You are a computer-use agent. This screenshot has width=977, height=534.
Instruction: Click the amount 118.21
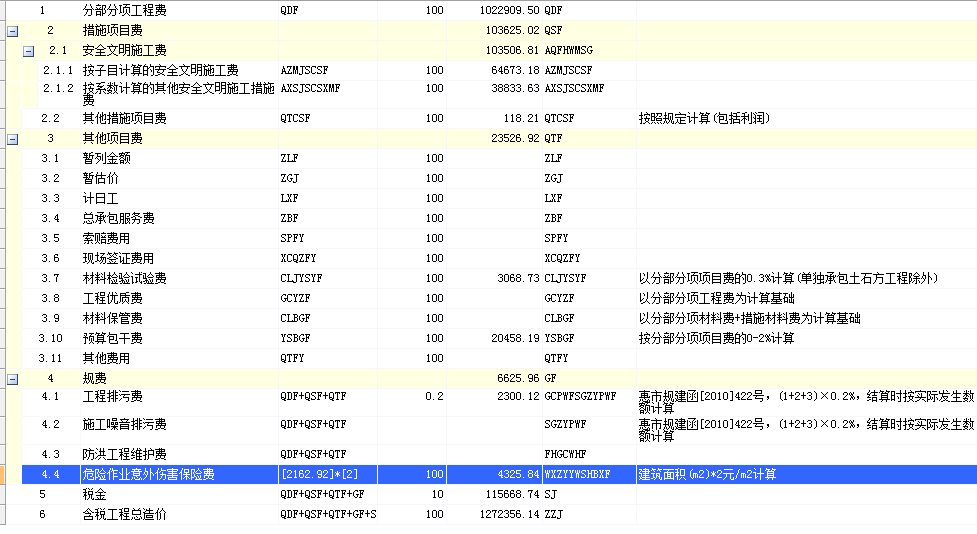click(x=521, y=118)
